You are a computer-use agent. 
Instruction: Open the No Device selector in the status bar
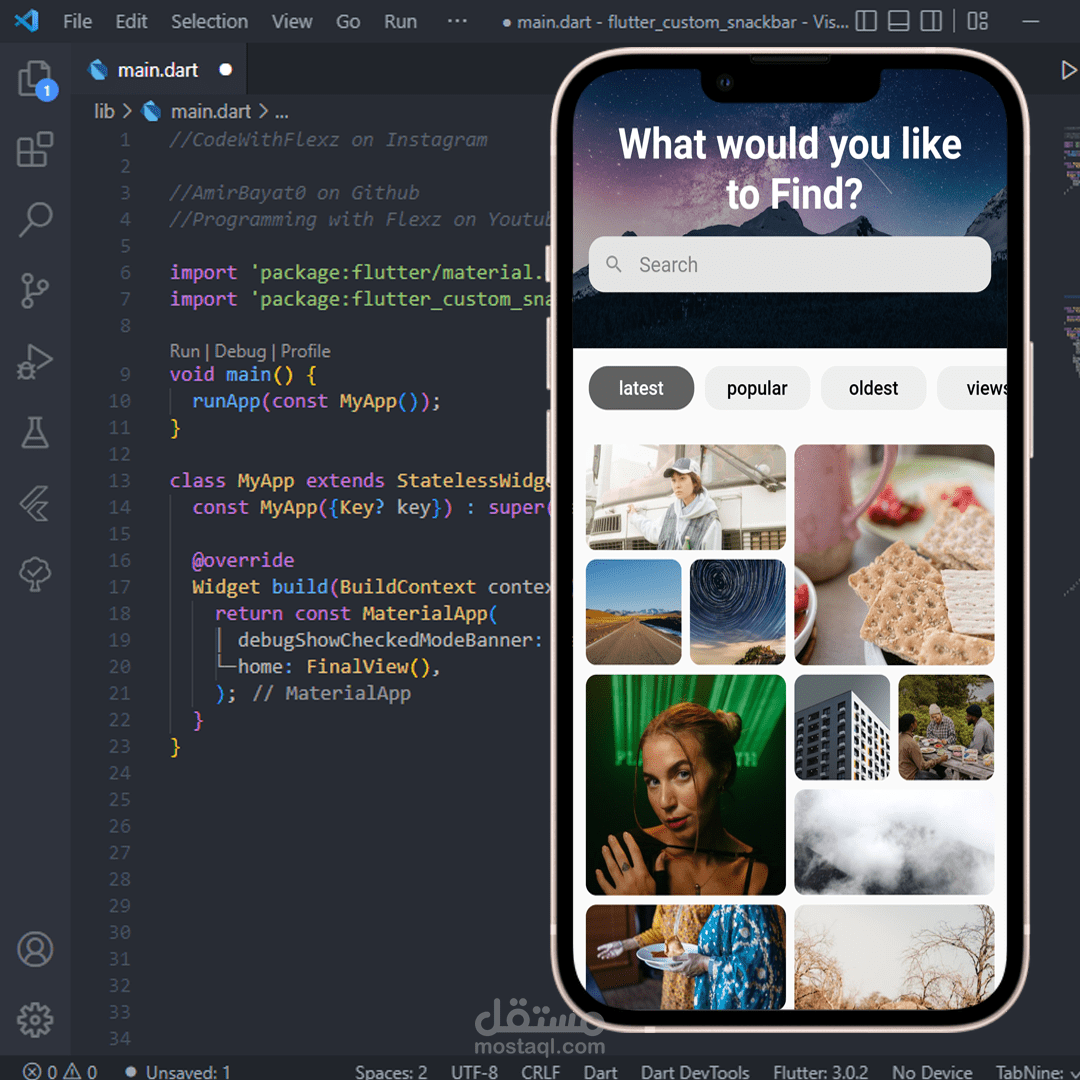click(x=931, y=1071)
